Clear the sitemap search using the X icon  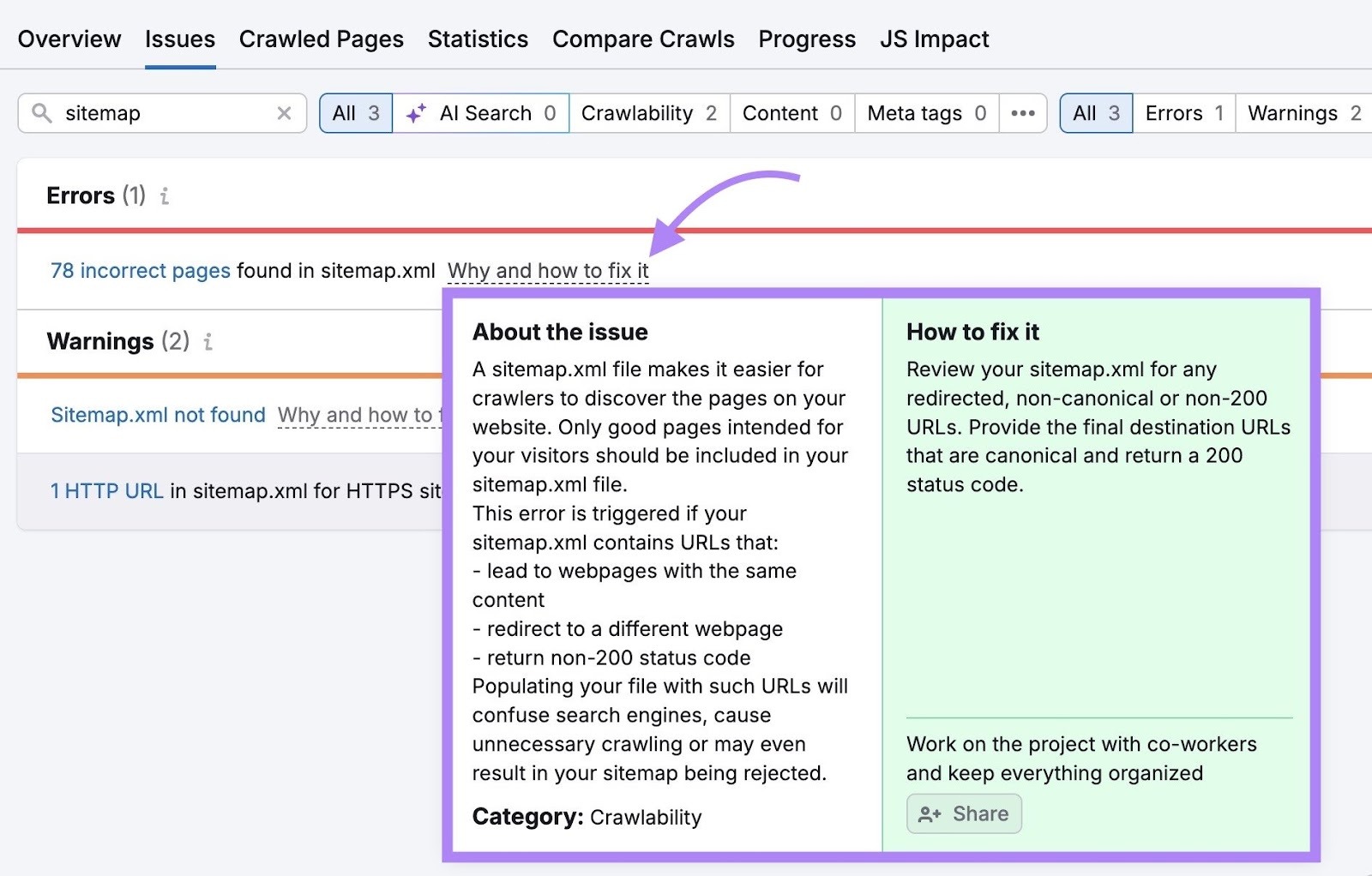[x=284, y=112]
